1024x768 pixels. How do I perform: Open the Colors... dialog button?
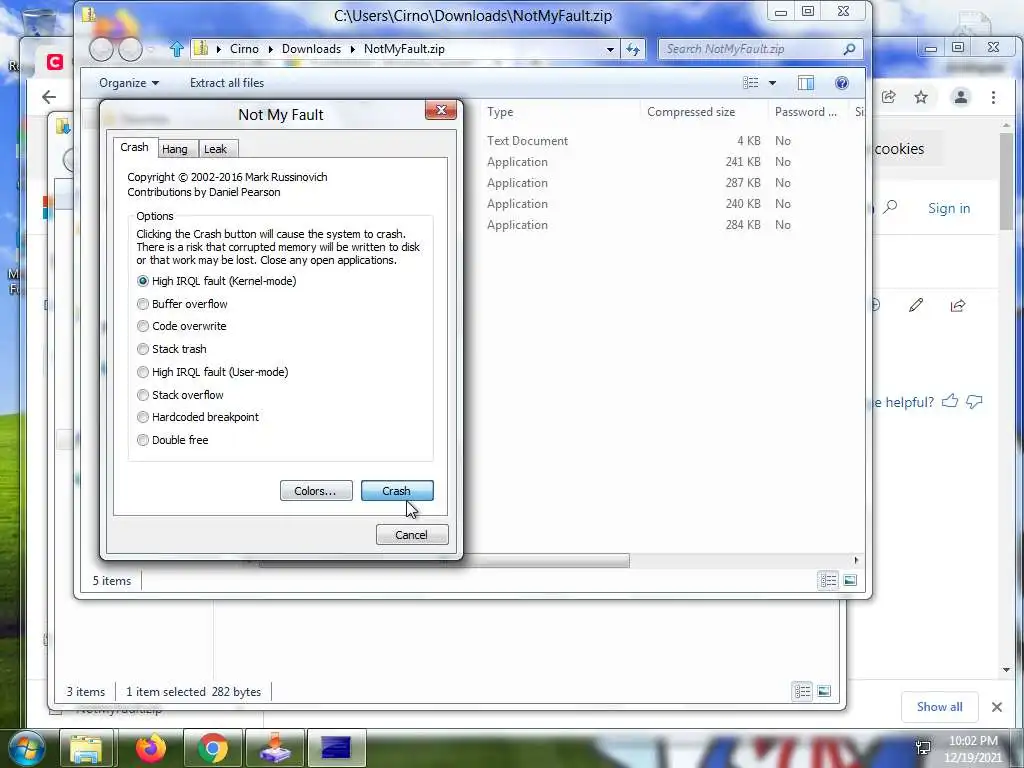pyautogui.click(x=315, y=490)
